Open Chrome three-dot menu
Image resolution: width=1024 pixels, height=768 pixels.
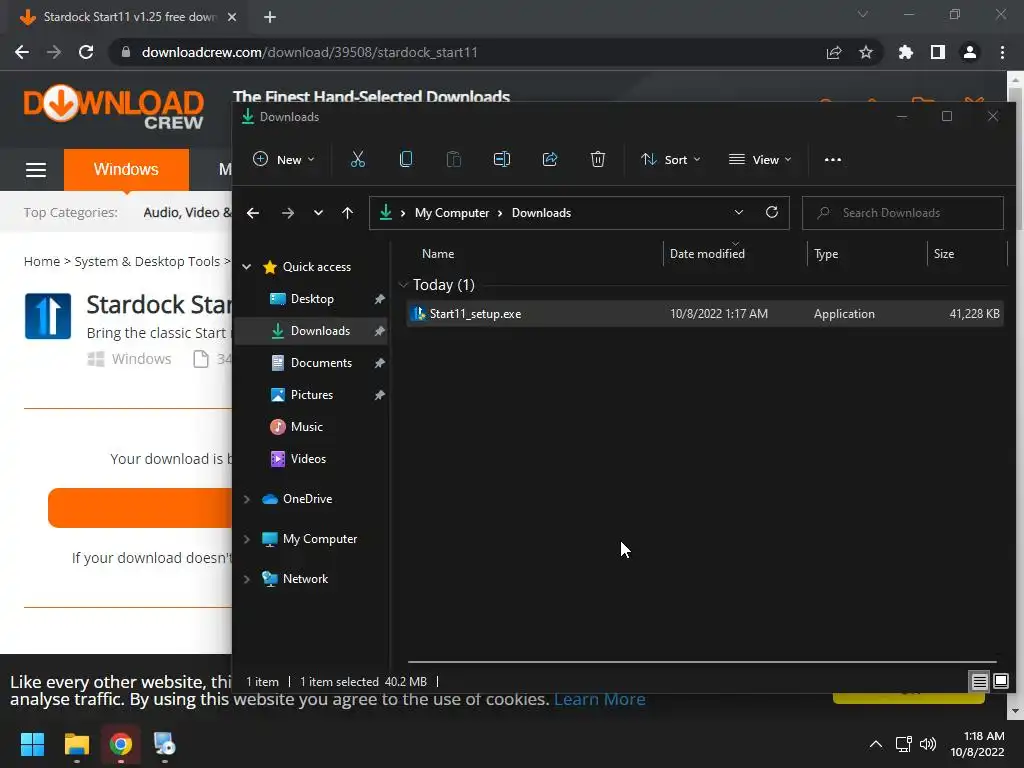pyautogui.click(x=1002, y=52)
